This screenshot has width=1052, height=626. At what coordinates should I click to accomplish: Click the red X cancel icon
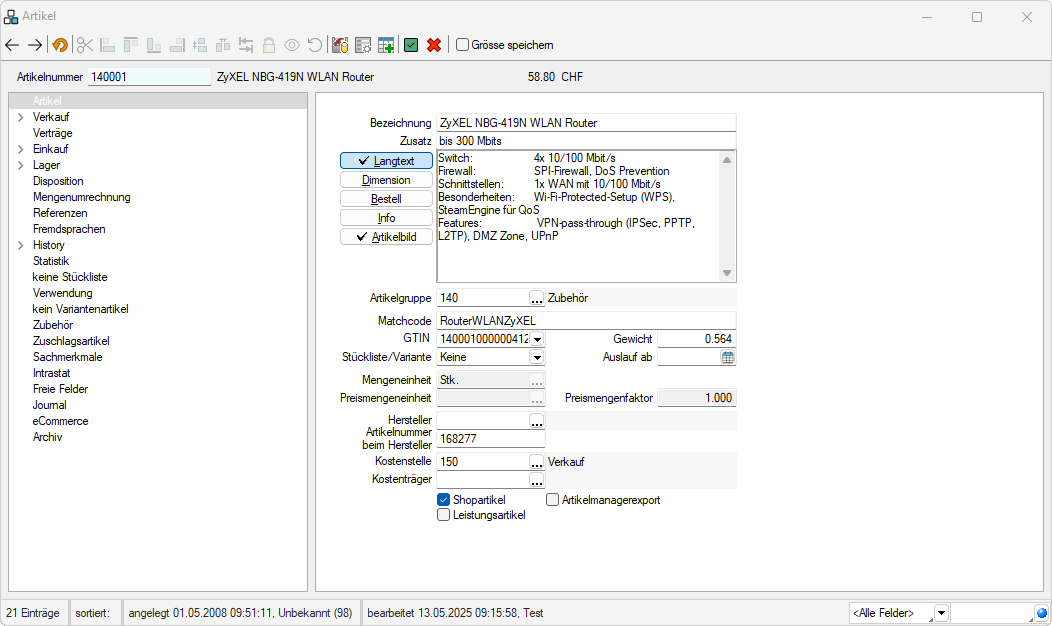click(434, 45)
